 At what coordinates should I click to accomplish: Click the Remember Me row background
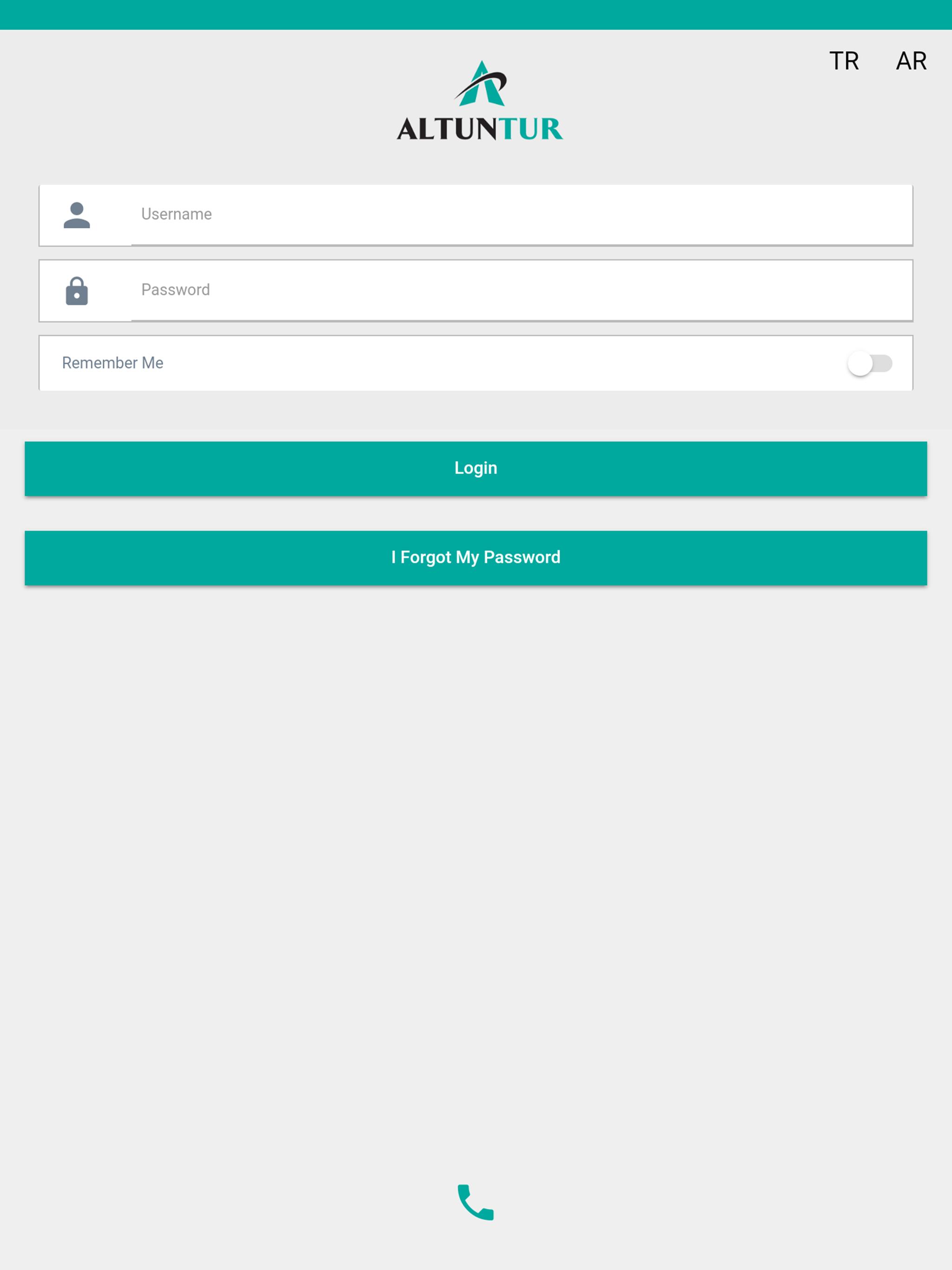(x=476, y=364)
